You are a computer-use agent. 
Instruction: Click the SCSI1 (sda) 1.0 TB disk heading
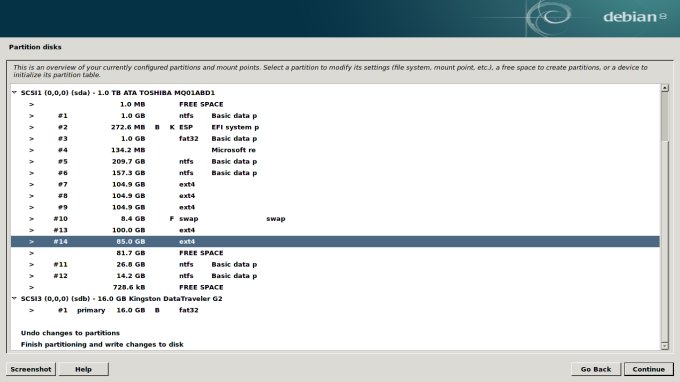(118, 92)
